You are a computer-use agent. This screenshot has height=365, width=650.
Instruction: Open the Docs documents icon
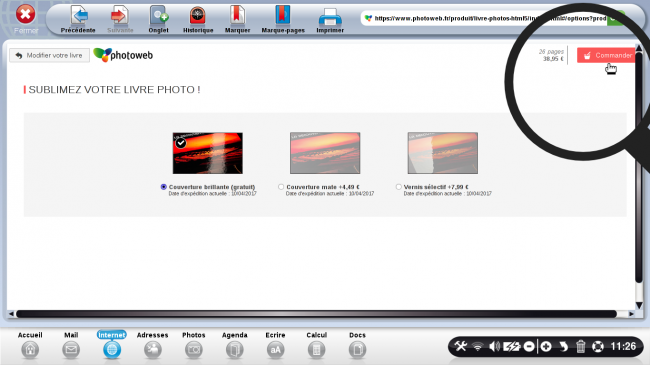click(x=357, y=350)
